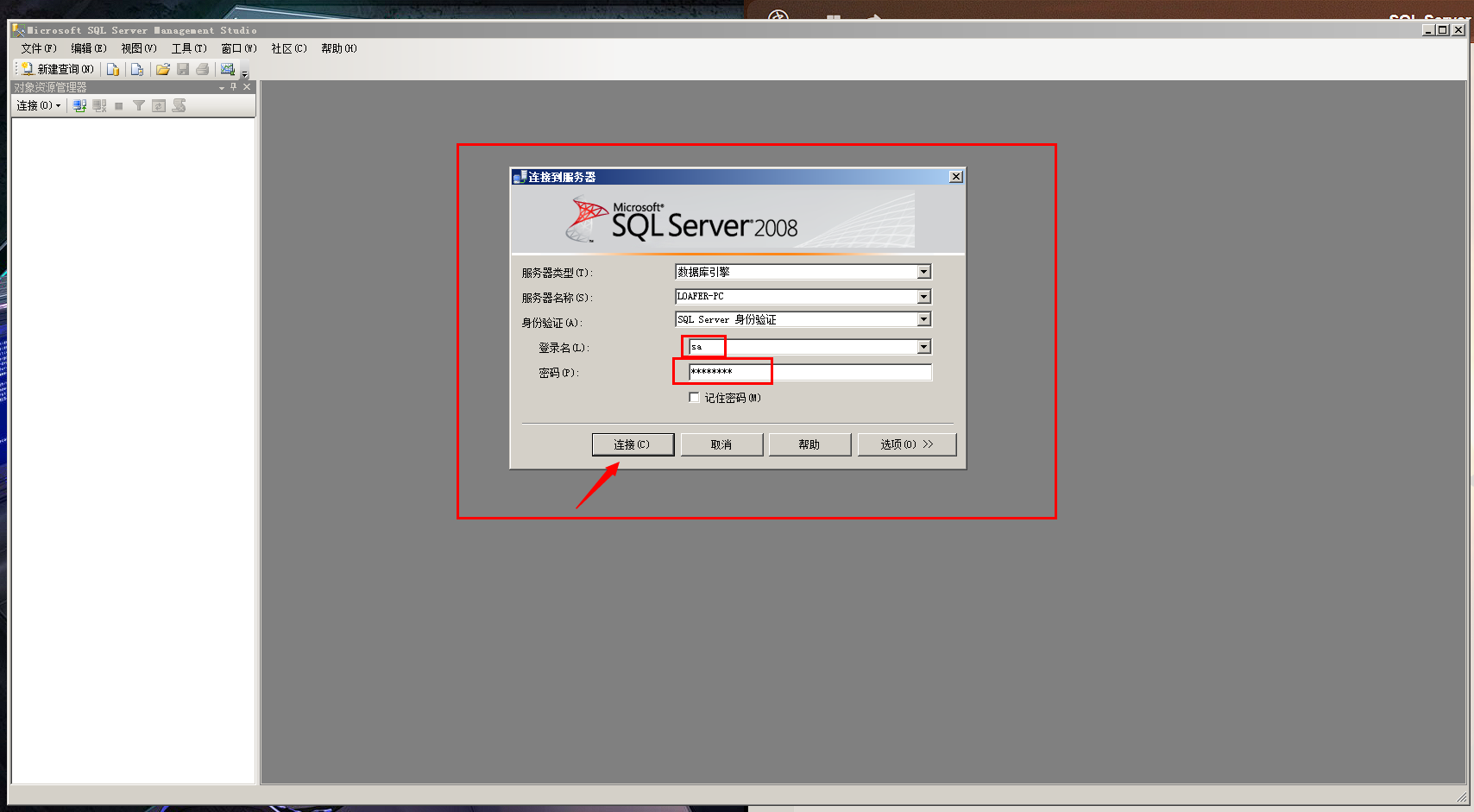
Task: Open the 登录名 dropdown arrow
Action: (x=924, y=347)
